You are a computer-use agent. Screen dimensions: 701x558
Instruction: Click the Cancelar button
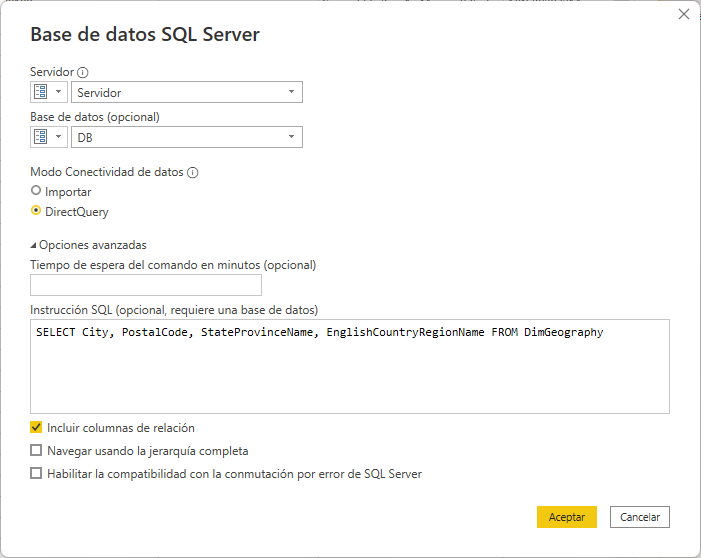pos(640,517)
